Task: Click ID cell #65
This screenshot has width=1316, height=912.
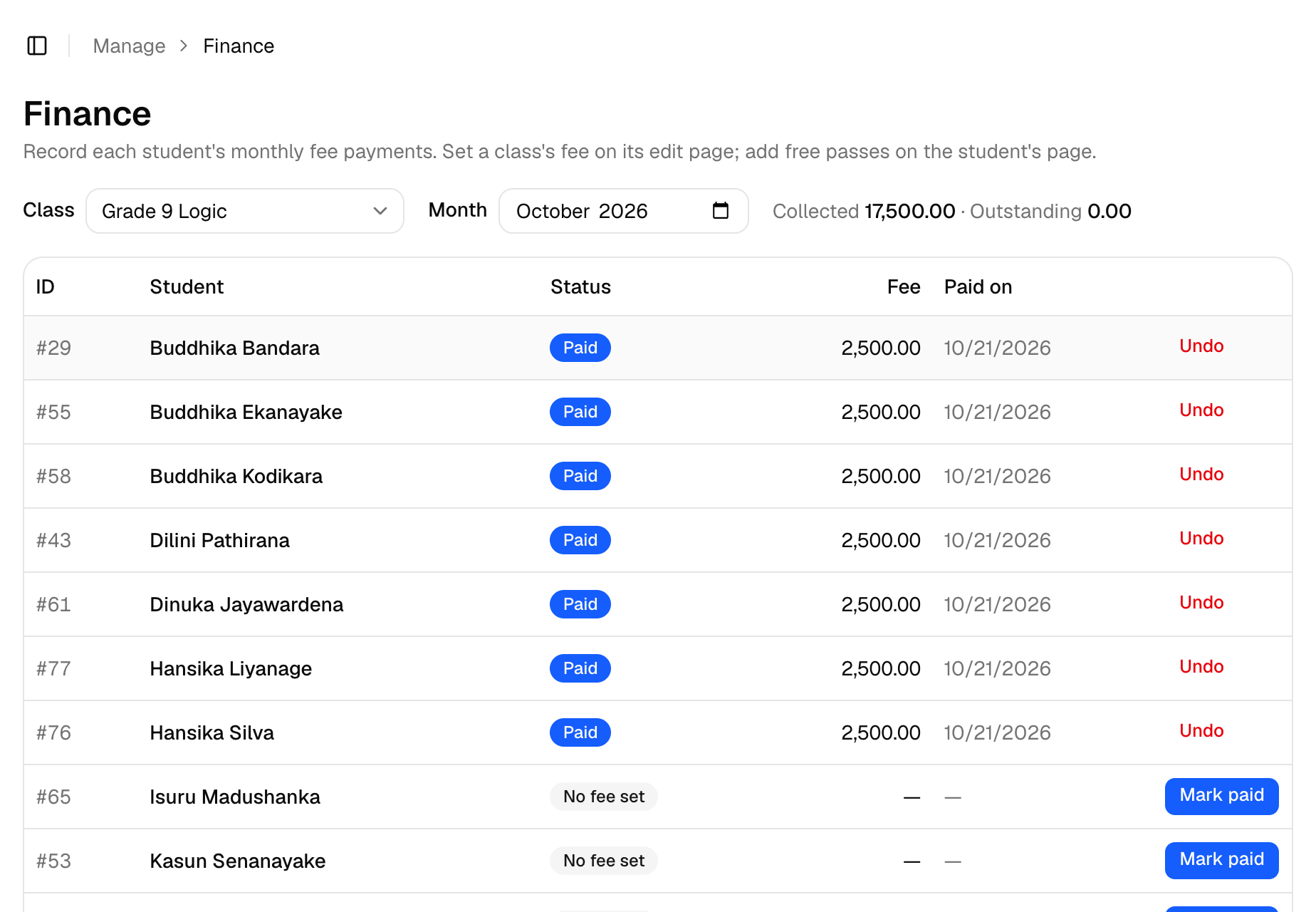Action: point(54,797)
